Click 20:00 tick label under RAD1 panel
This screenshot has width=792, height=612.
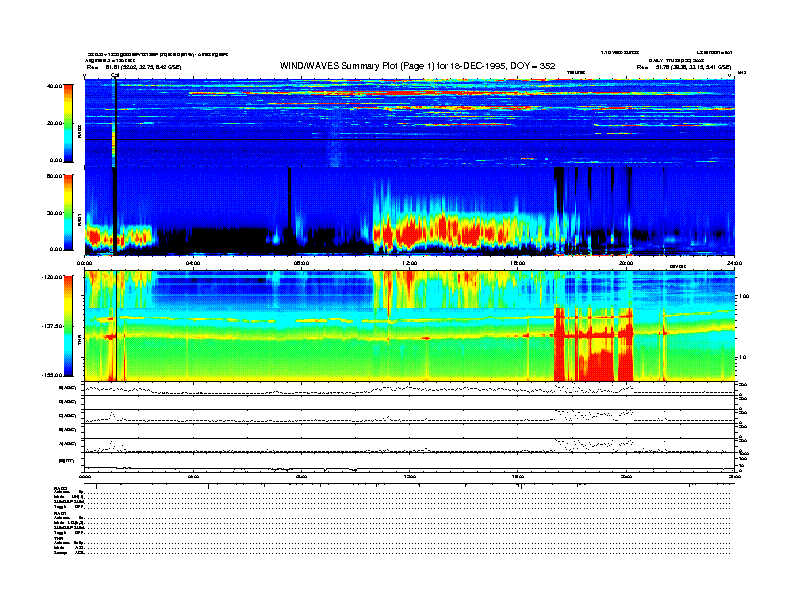626,263
